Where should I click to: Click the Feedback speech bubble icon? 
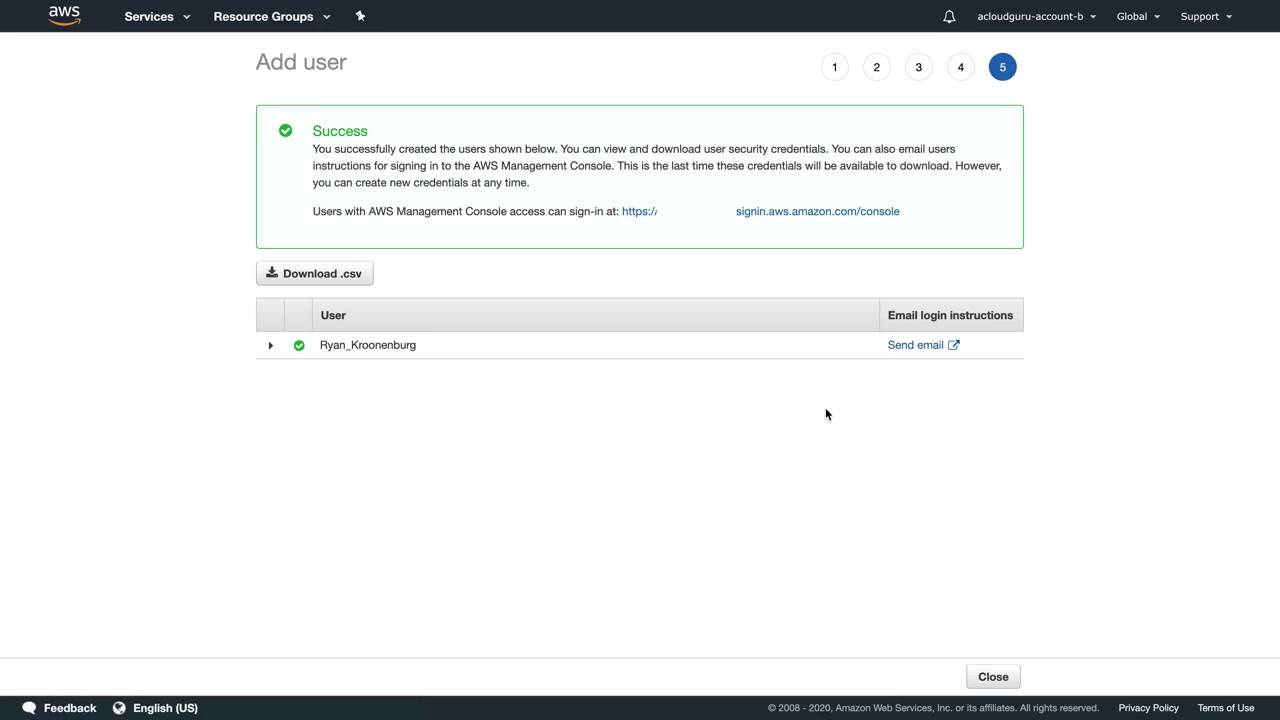pos(29,708)
